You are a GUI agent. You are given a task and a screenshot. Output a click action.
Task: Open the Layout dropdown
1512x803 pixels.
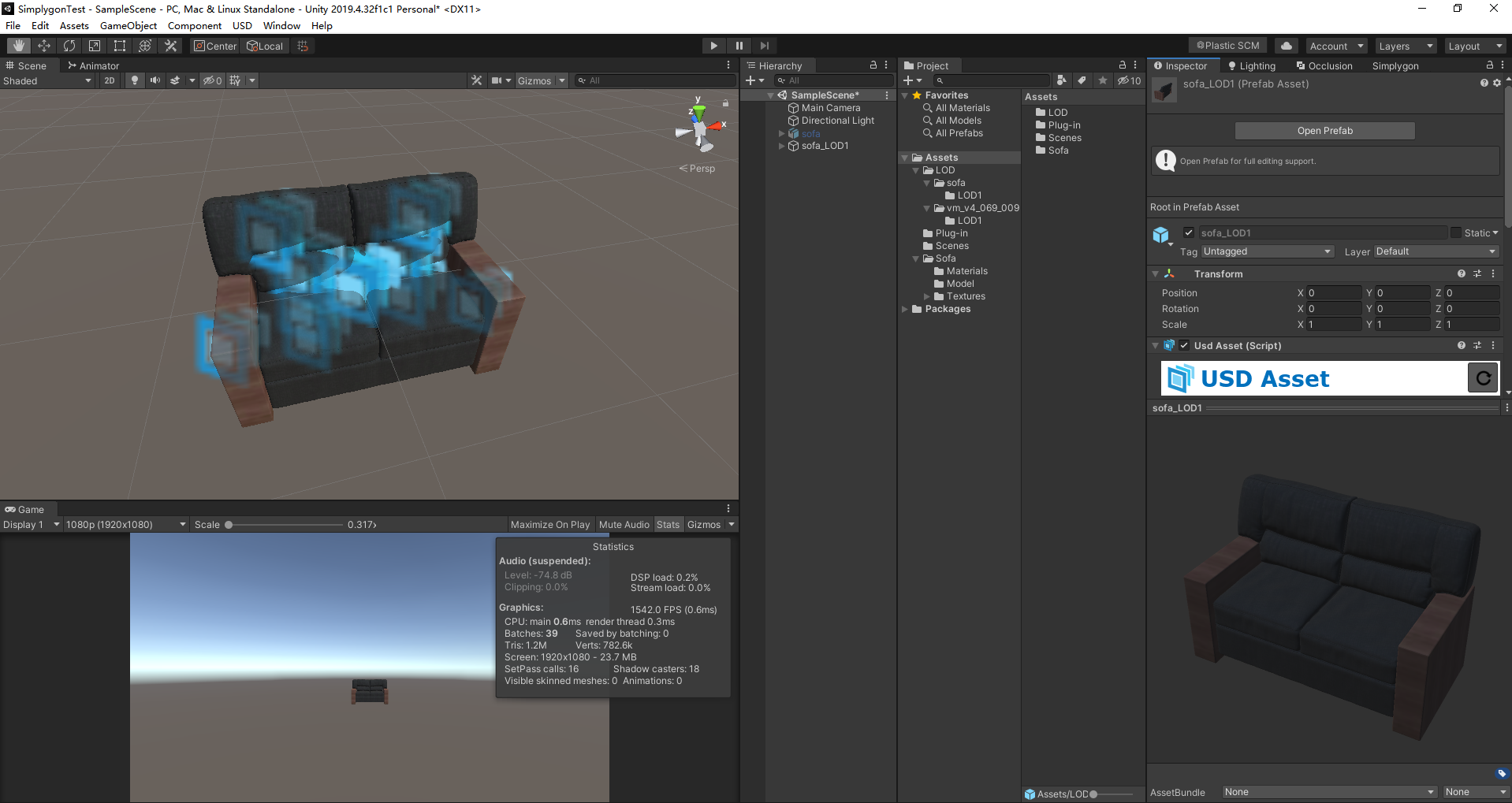[1475, 46]
